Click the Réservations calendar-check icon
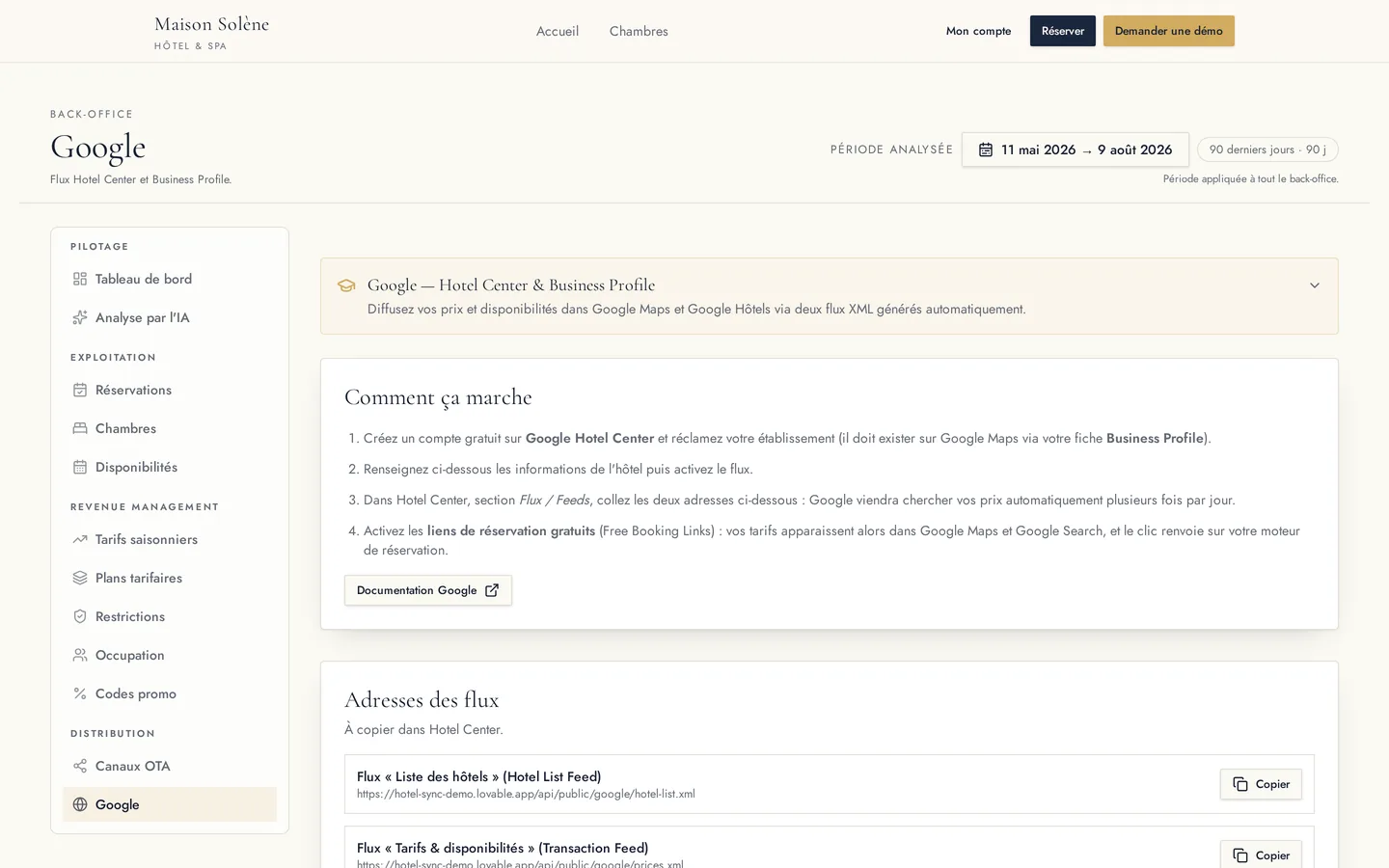Screen dimensions: 1389x868 80,390
